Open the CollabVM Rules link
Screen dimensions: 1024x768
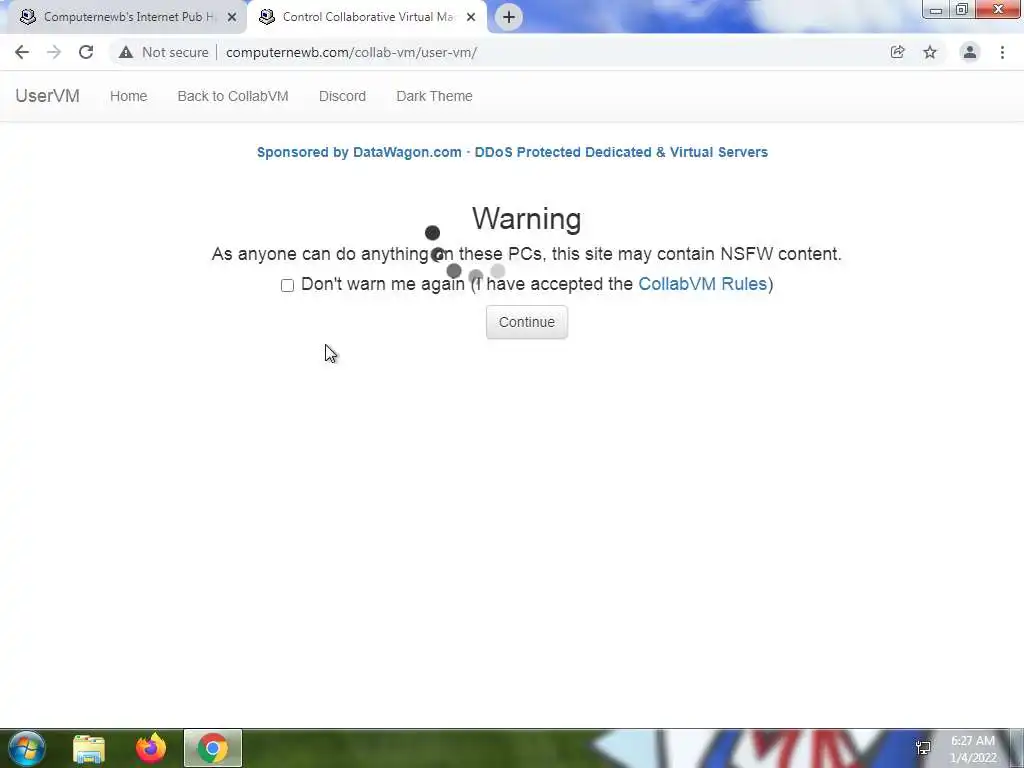pos(703,284)
